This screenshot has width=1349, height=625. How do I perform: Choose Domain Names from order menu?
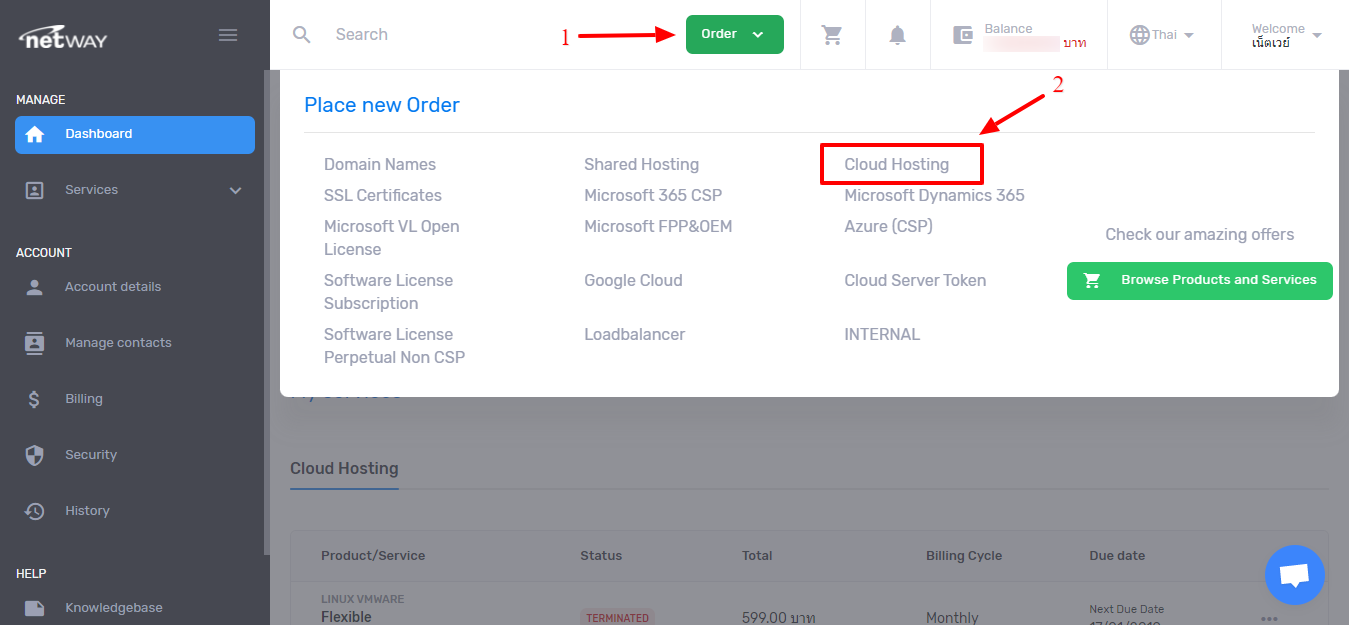[x=380, y=164]
